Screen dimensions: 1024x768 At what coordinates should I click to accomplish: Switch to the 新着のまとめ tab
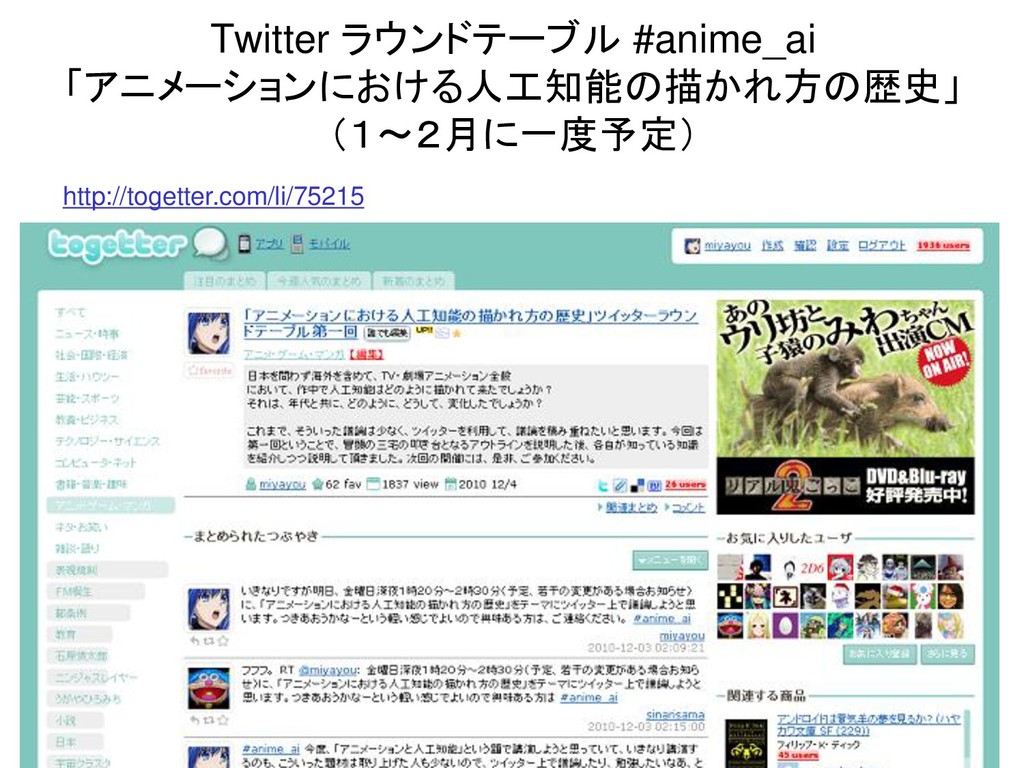point(413,281)
